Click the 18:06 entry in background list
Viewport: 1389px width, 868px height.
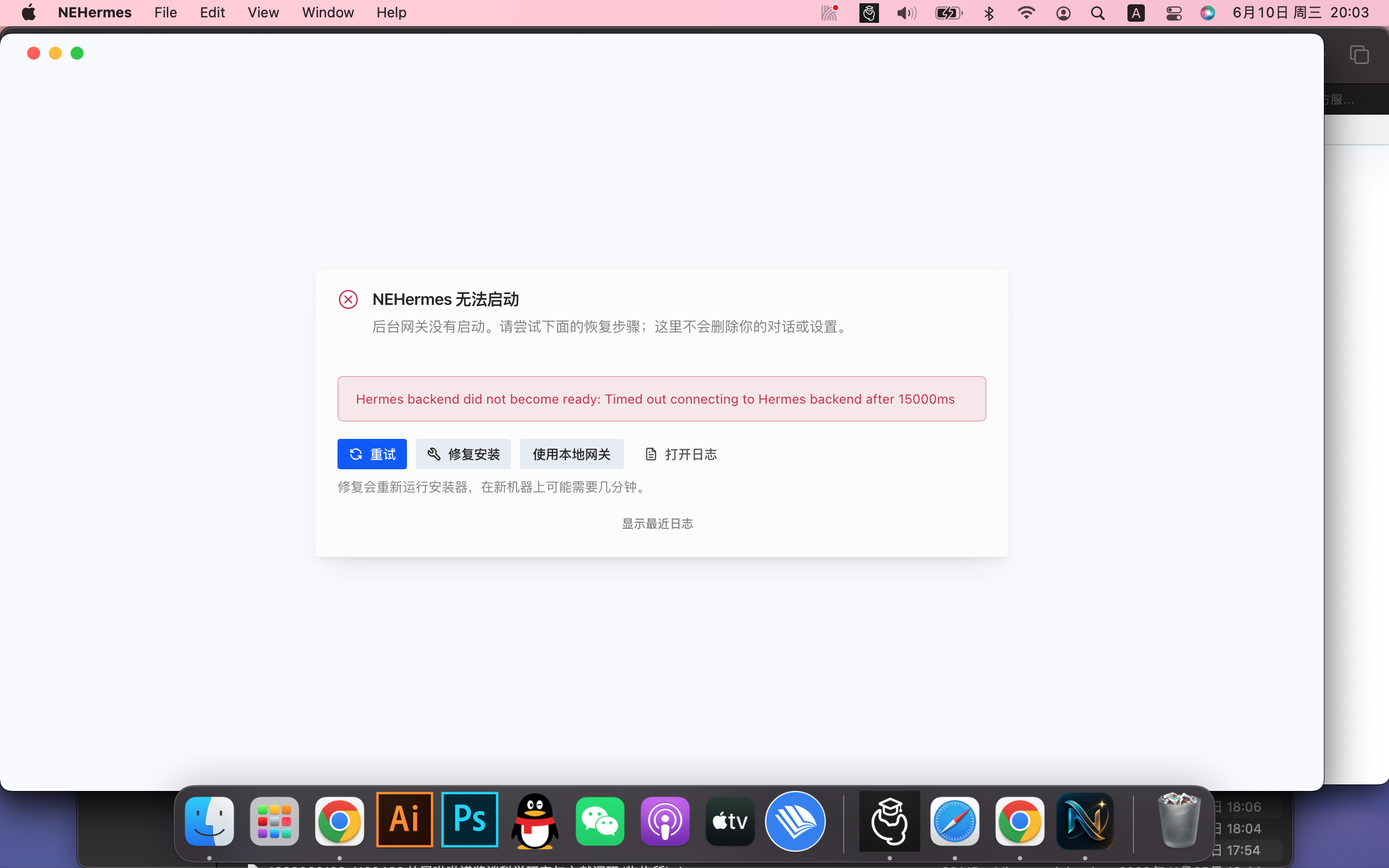(x=1243, y=807)
